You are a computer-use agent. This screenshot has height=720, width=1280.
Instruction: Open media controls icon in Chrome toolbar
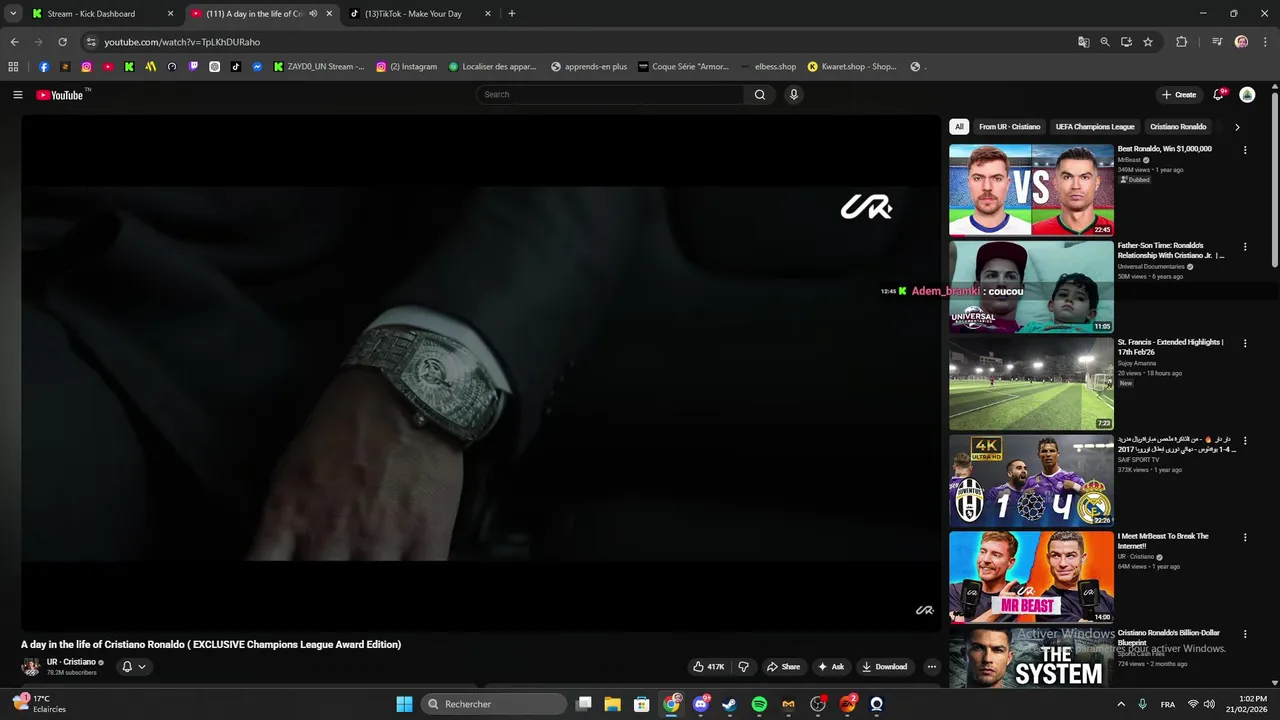(x=1217, y=42)
